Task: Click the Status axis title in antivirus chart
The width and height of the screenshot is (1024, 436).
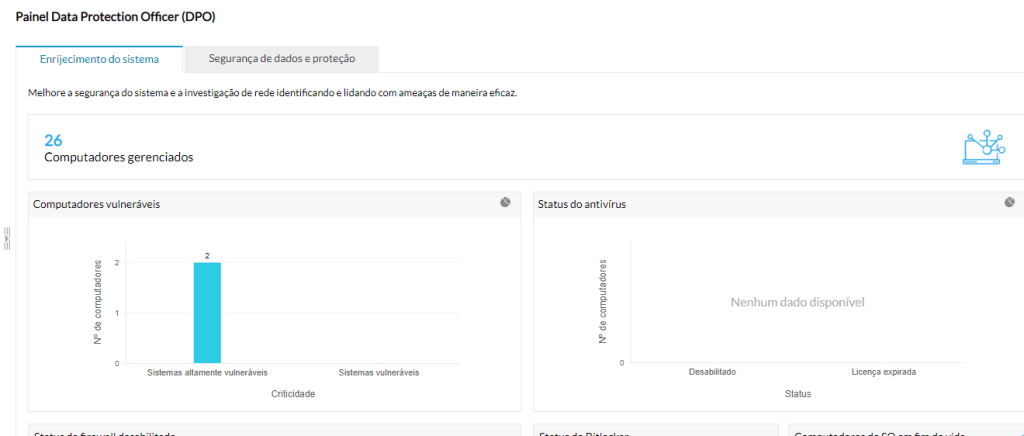Action: coord(797,394)
